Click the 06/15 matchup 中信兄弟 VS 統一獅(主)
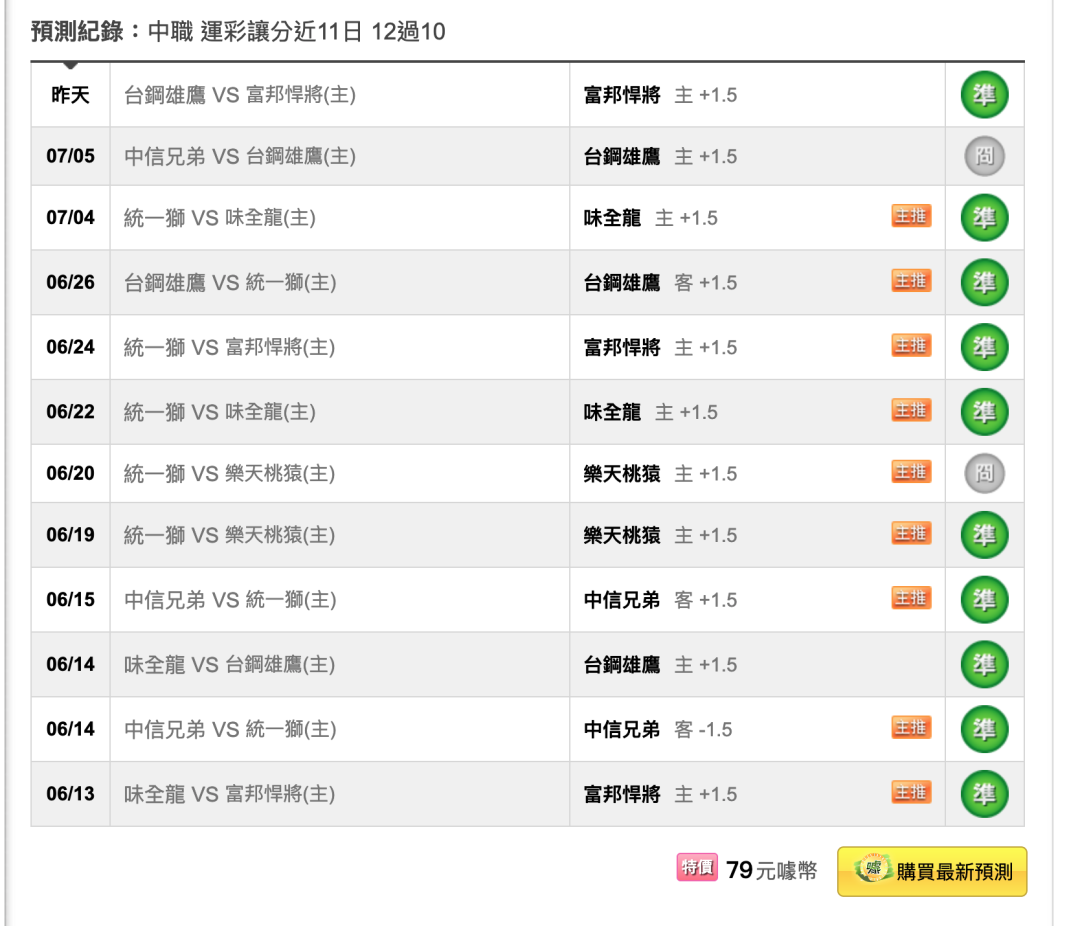The width and height of the screenshot is (1080, 926). click(x=230, y=599)
